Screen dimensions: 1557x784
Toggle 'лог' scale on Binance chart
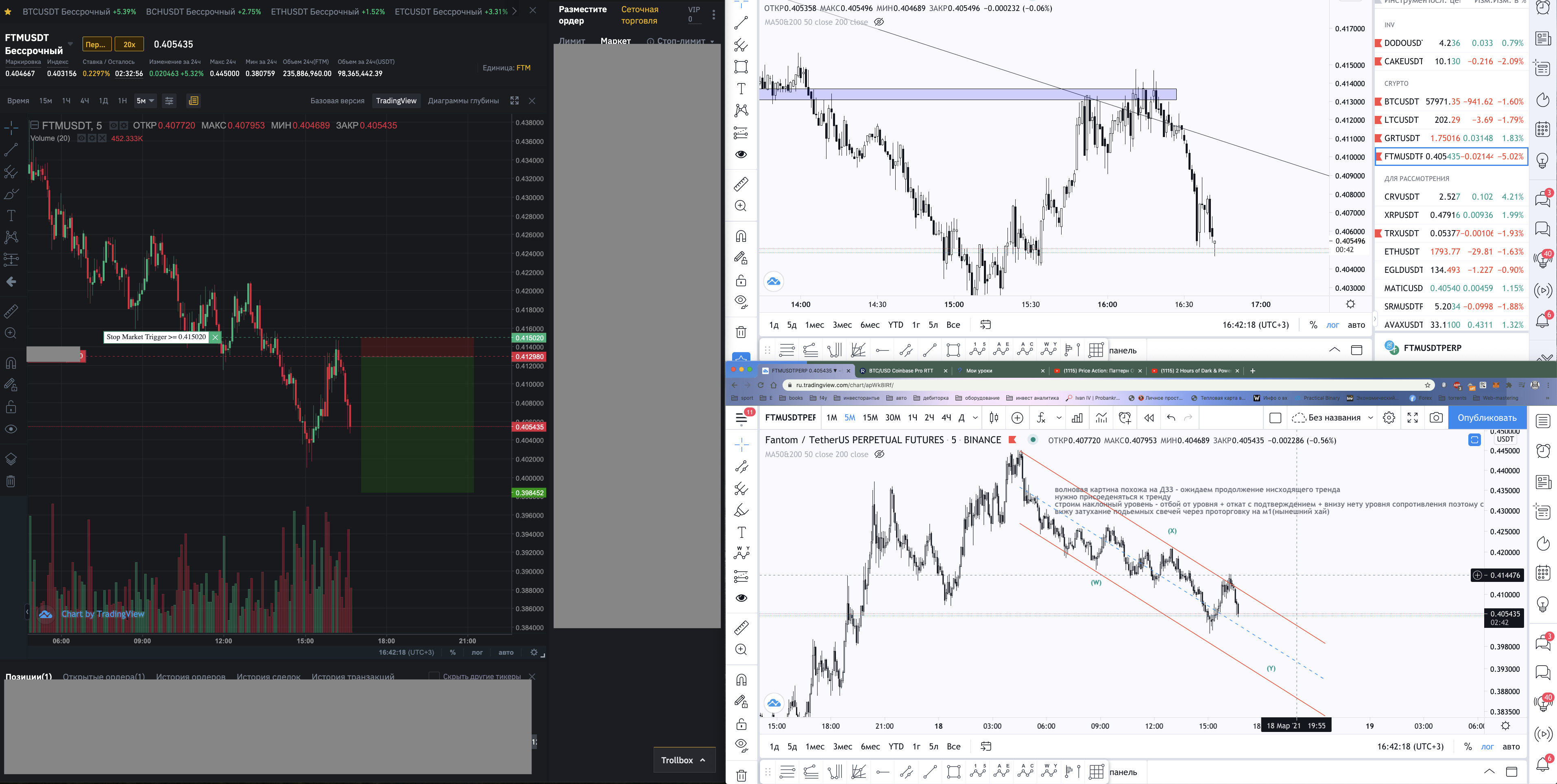477,652
